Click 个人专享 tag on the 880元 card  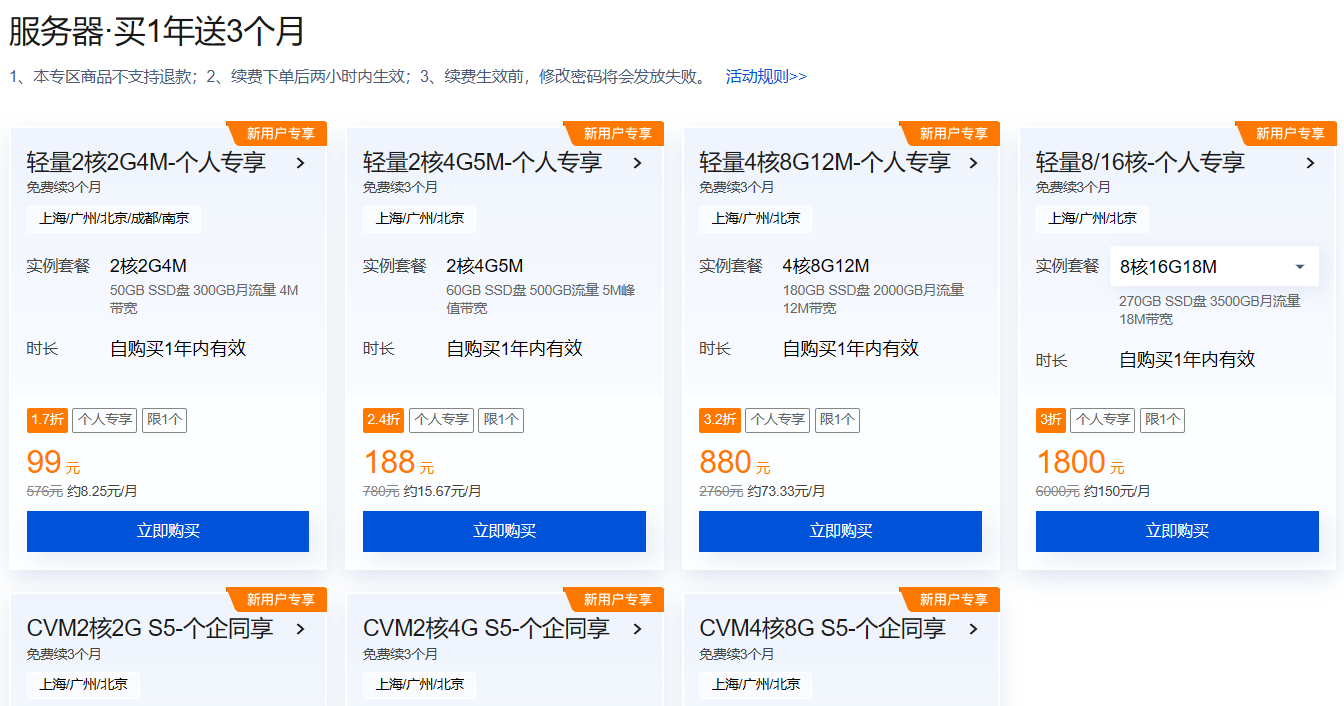777,420
